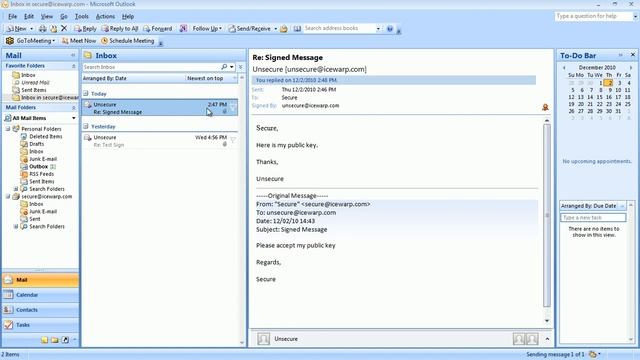The image size is (640, 360).
Task: Switch to Contacts view
Action: (x=40, y=310)
